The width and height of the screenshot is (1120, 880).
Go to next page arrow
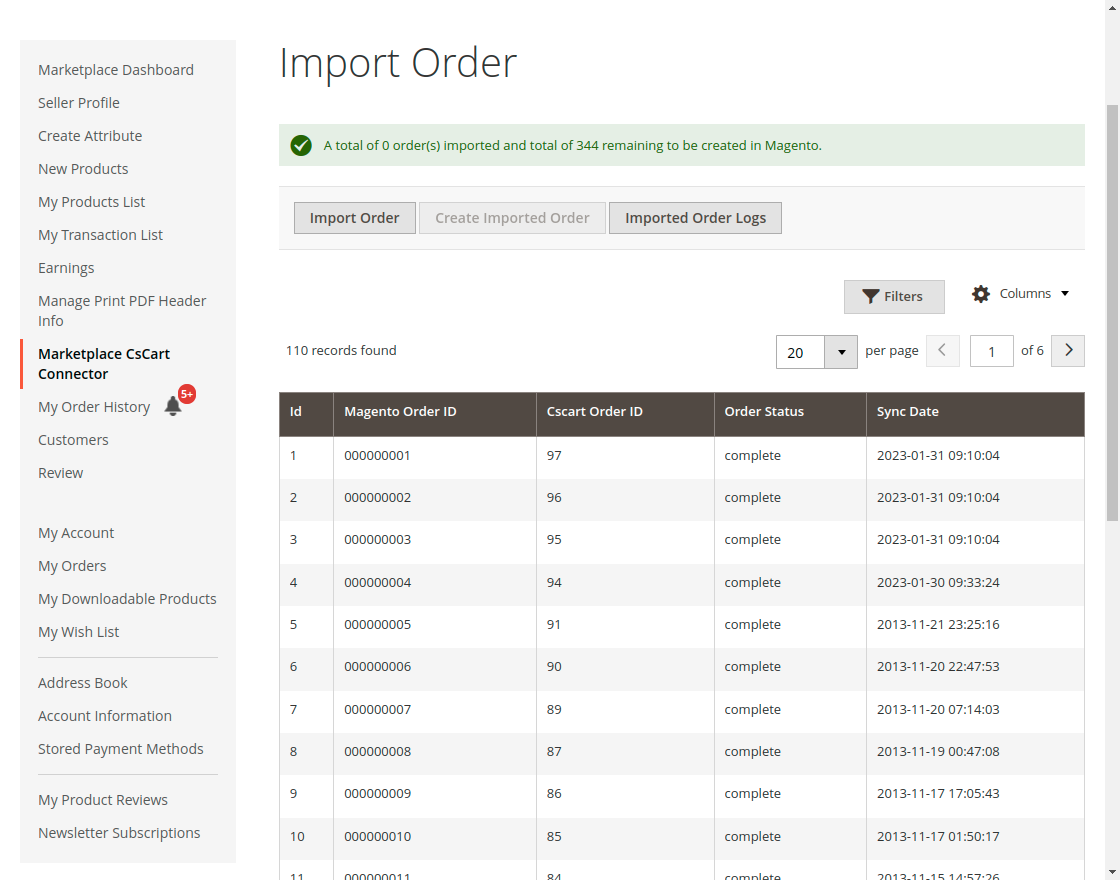[1068, 351]
